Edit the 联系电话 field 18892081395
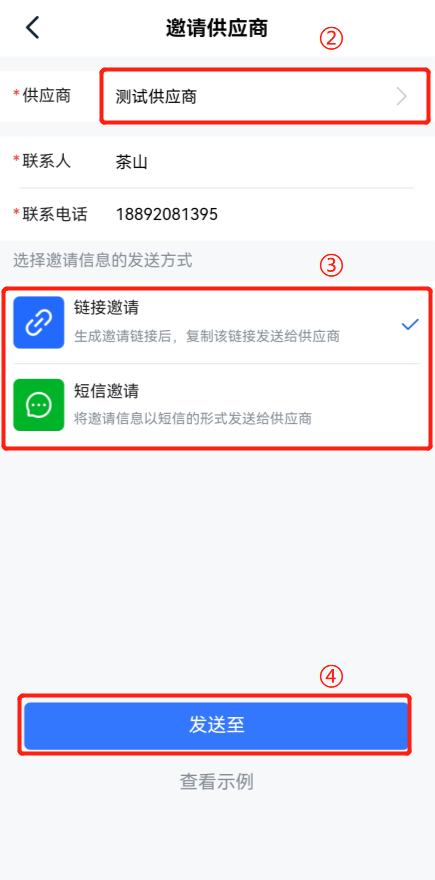This screenshot has height=880, width=435. click(x=217, y=214)
